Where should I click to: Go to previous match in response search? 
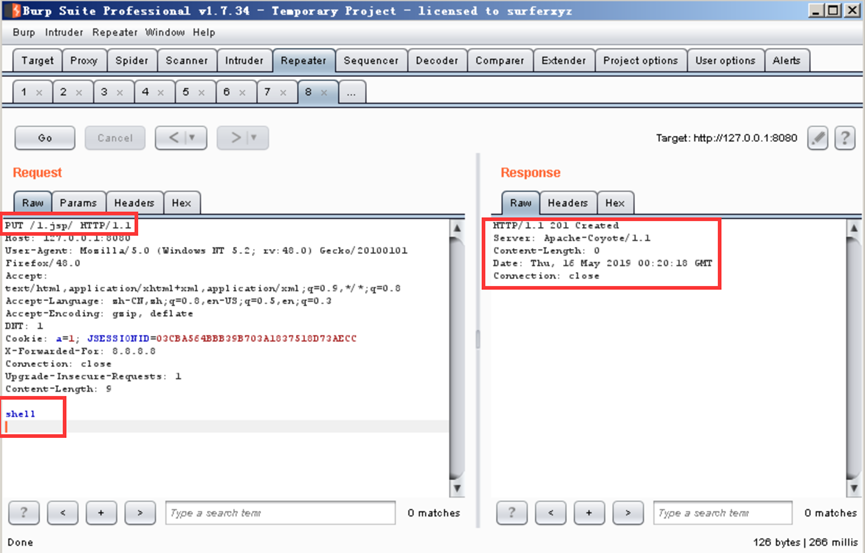click(x=550, y=513)
